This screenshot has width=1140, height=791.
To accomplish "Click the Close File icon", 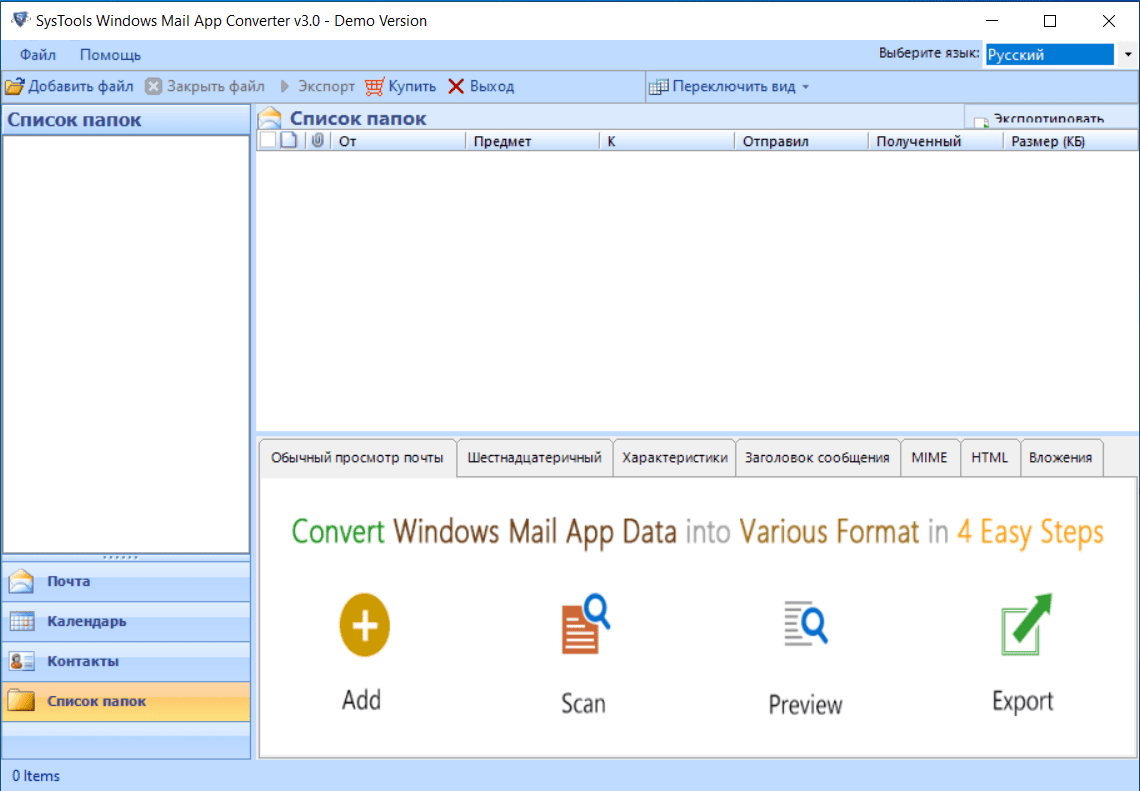I will [153, 87].
